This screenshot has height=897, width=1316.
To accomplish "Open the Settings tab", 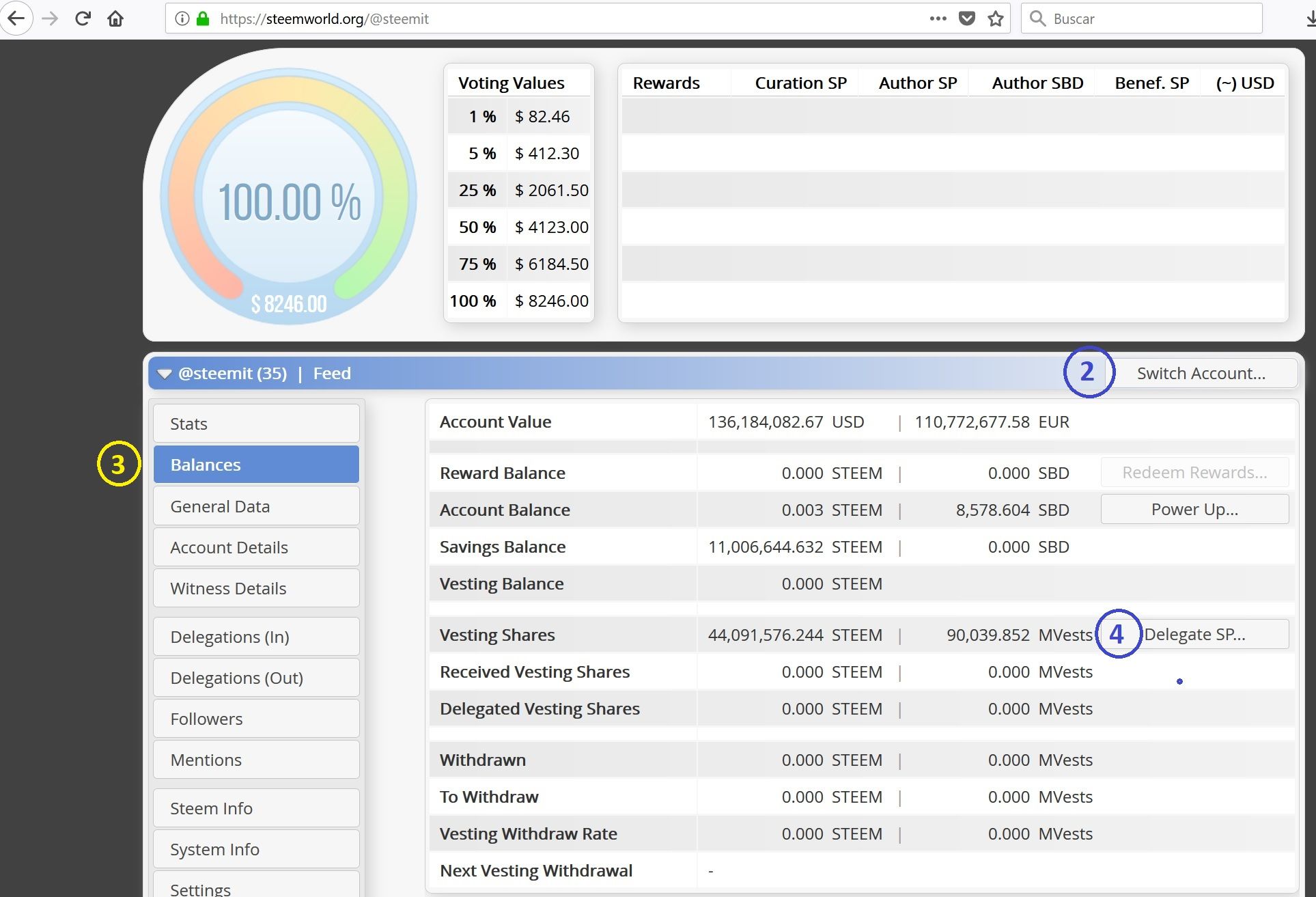I will point(256,885).
